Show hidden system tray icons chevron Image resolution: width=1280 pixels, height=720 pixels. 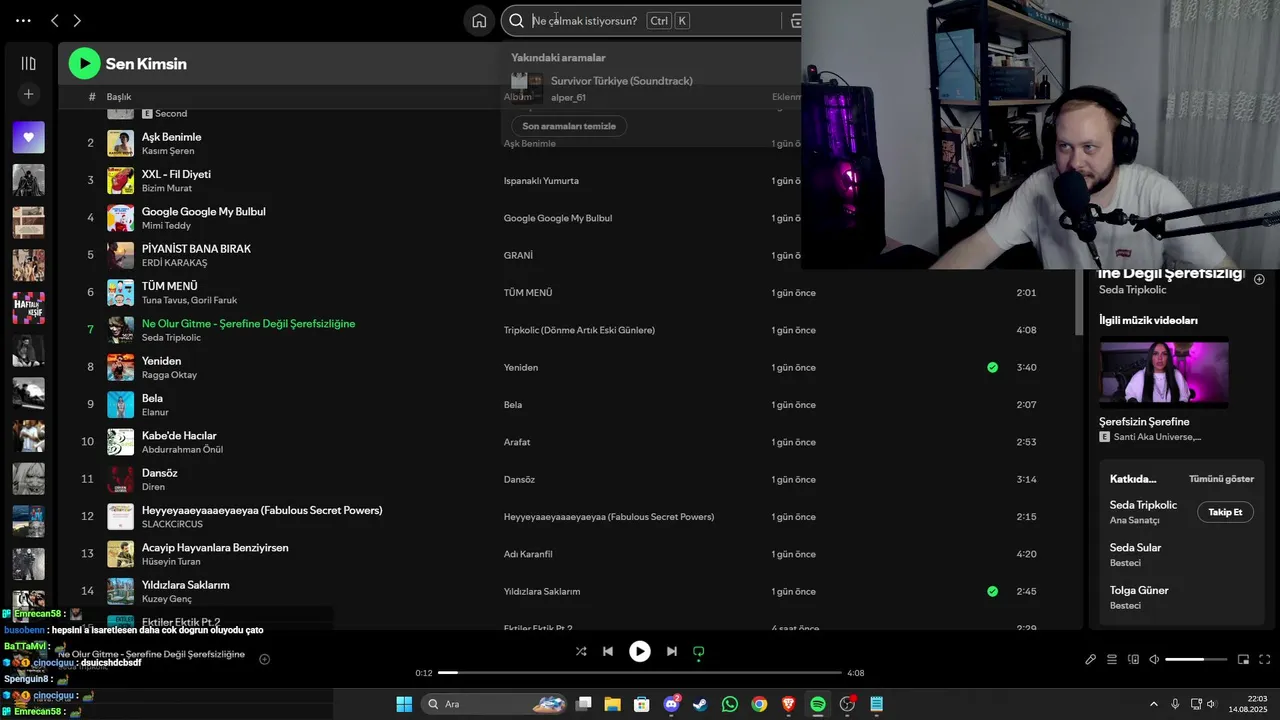click(1154, 704)
